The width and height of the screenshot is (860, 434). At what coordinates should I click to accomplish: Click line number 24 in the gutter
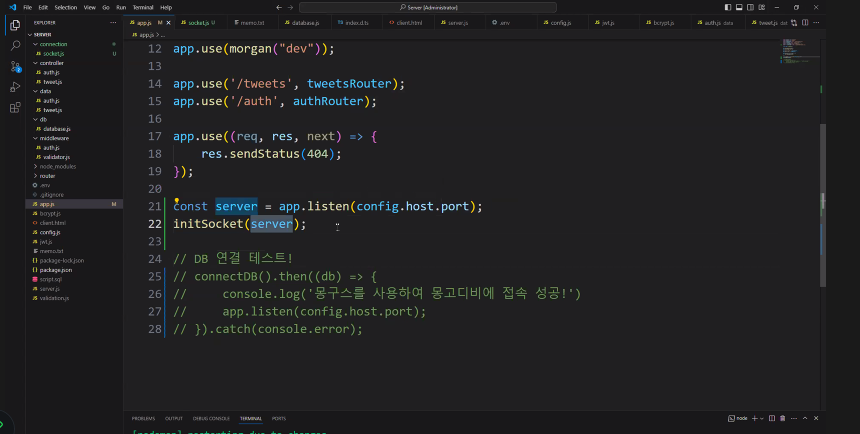click(155, 258)
